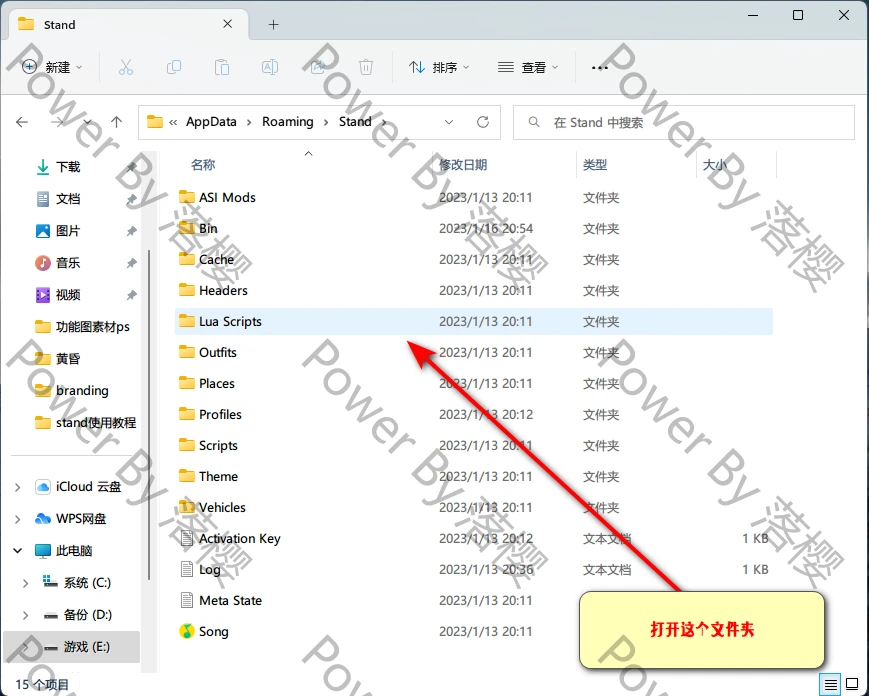Click AppData in the breadcrumb path

click(x=211, y=122)
